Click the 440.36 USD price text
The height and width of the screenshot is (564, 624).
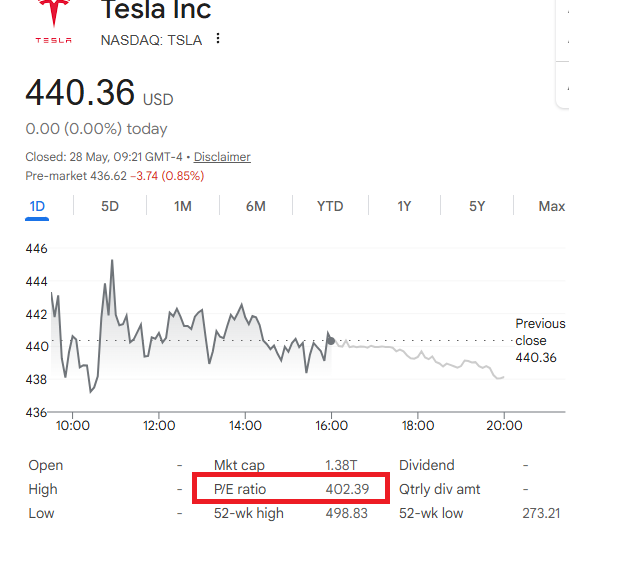99,92
